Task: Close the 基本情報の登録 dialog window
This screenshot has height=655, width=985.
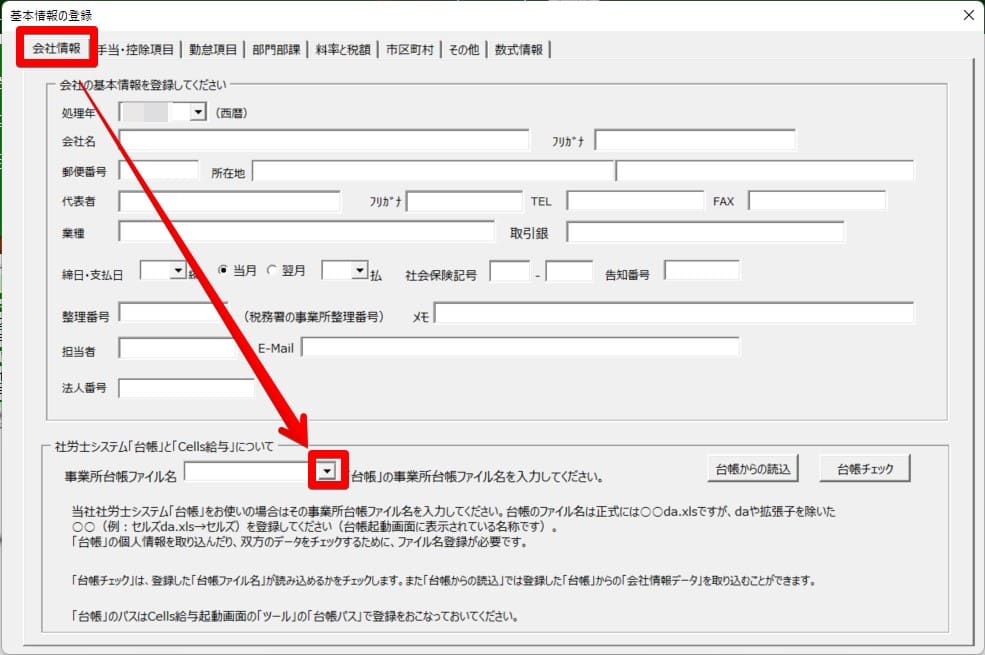Action: pos(967,14)
